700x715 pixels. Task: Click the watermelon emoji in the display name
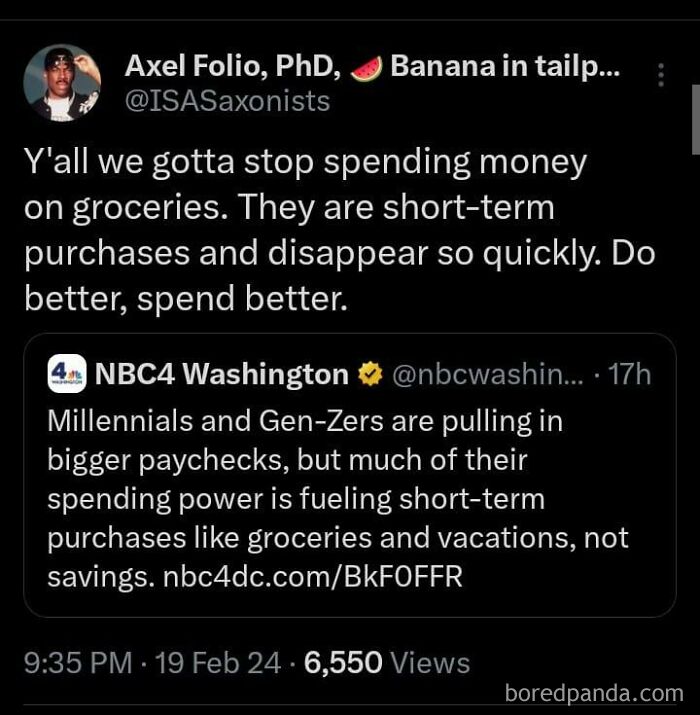(367, 67)
